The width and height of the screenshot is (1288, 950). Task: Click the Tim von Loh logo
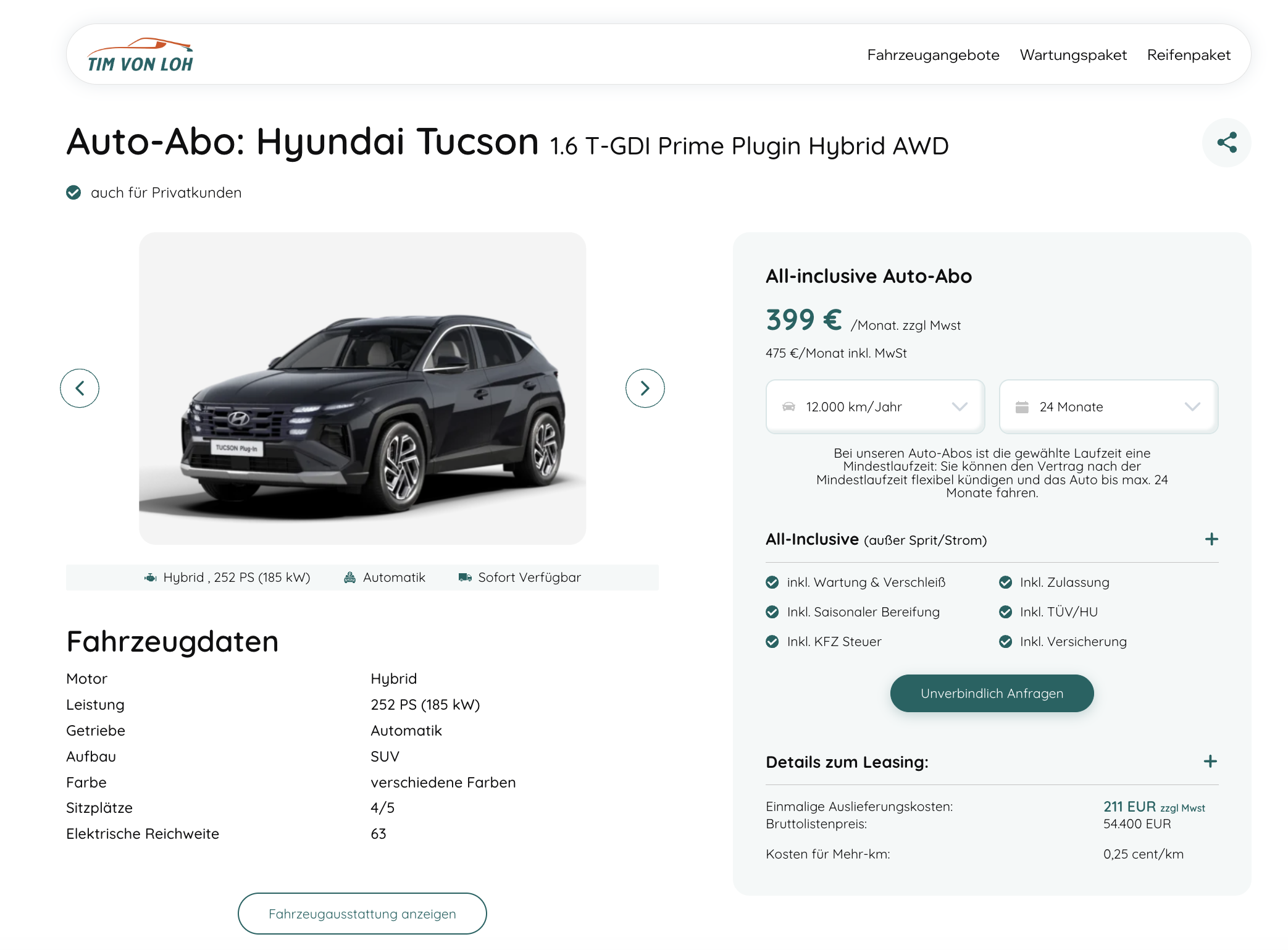coord(140,56)
